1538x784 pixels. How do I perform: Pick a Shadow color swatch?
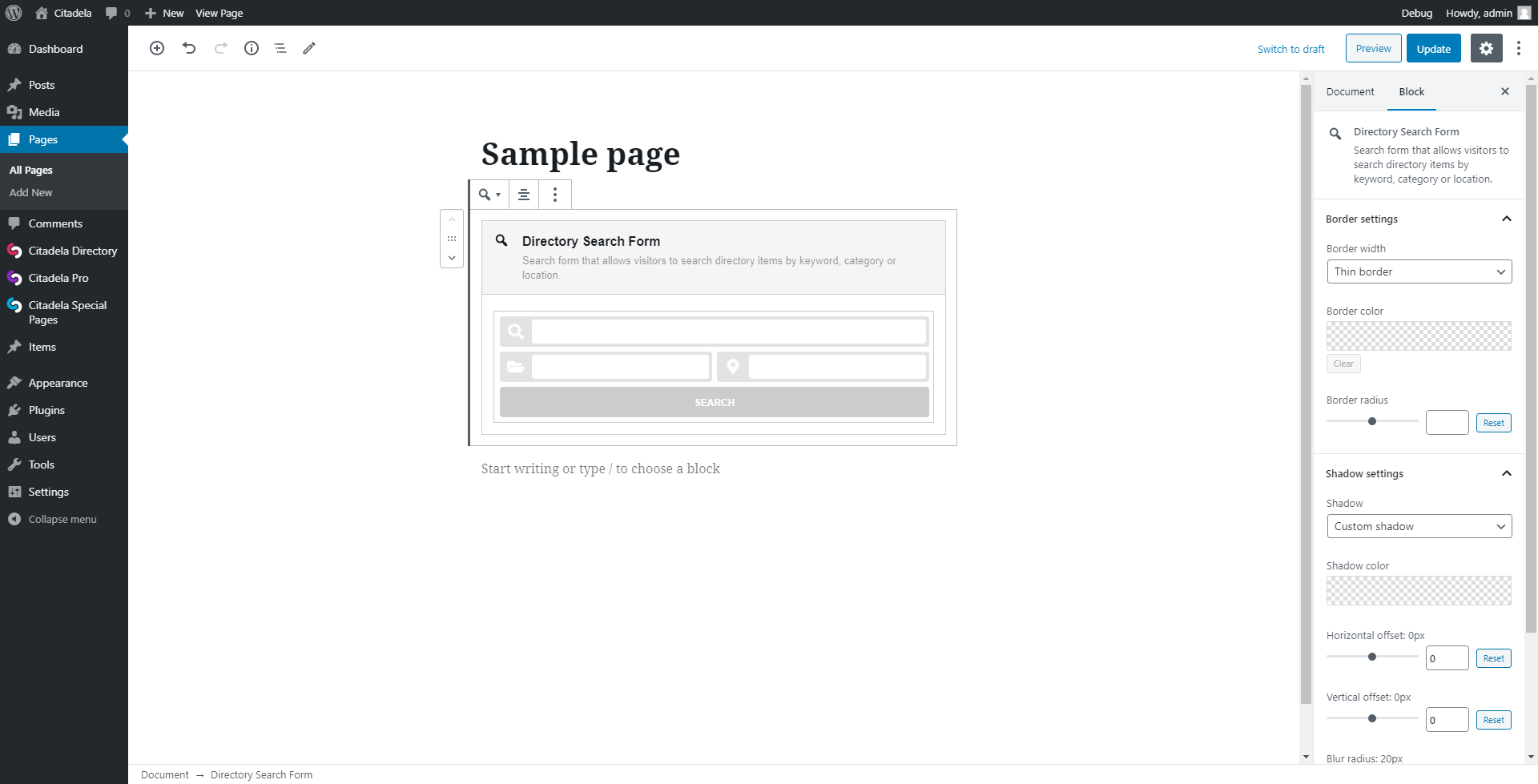tap(1419, 590)
